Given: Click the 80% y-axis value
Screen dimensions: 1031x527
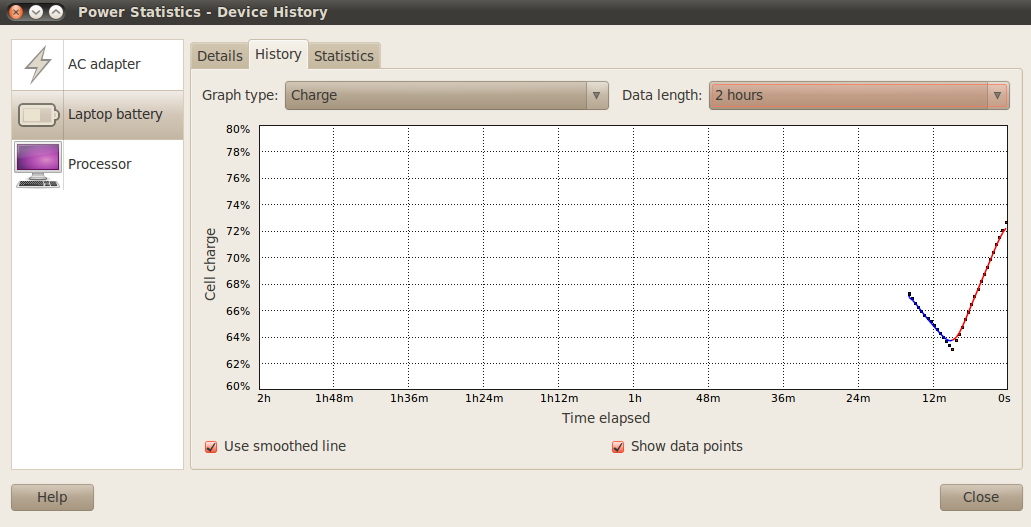Looking at the screenshot, I should (x=238, y=129).
